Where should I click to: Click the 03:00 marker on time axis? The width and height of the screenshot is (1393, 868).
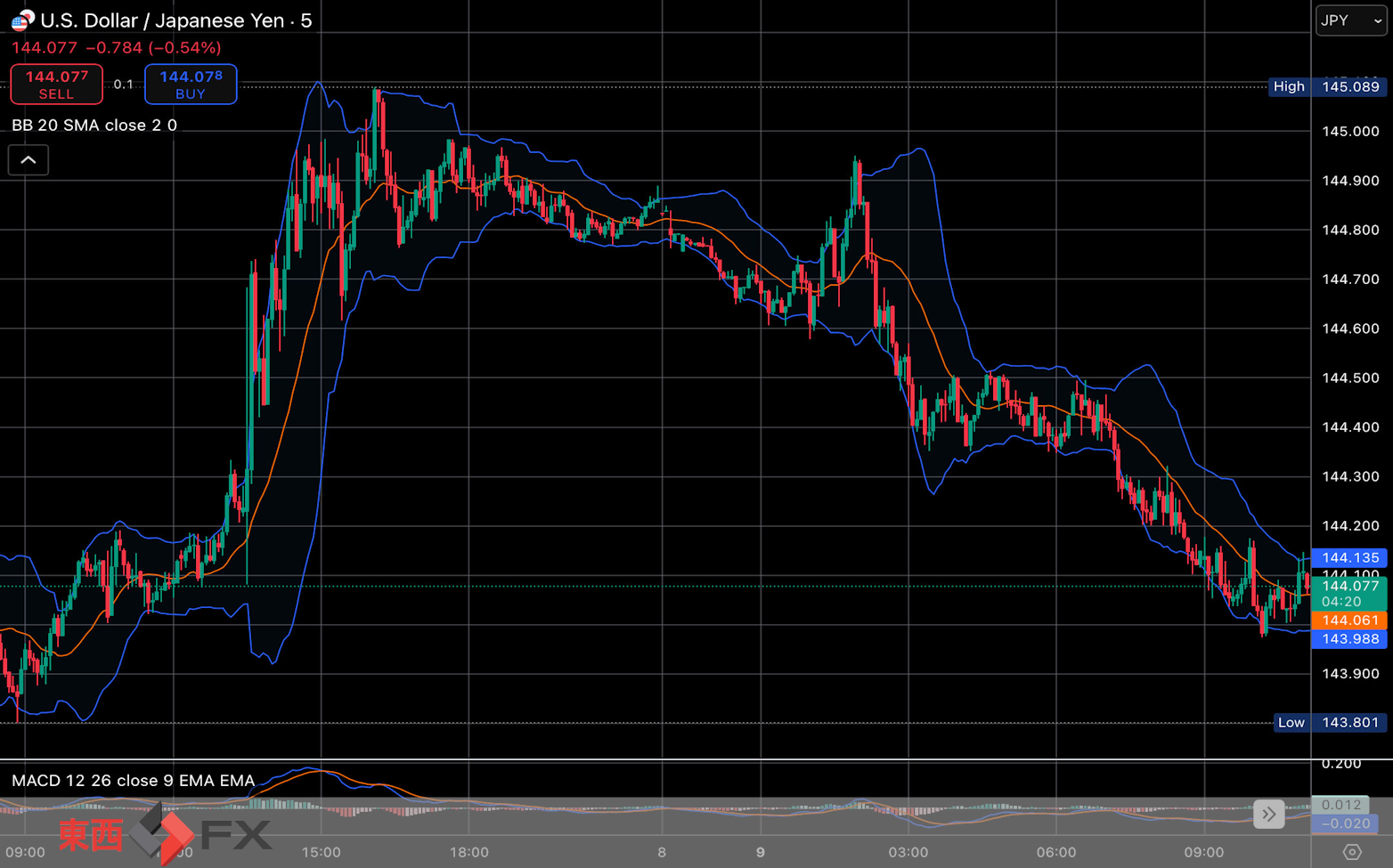[908, 852]
